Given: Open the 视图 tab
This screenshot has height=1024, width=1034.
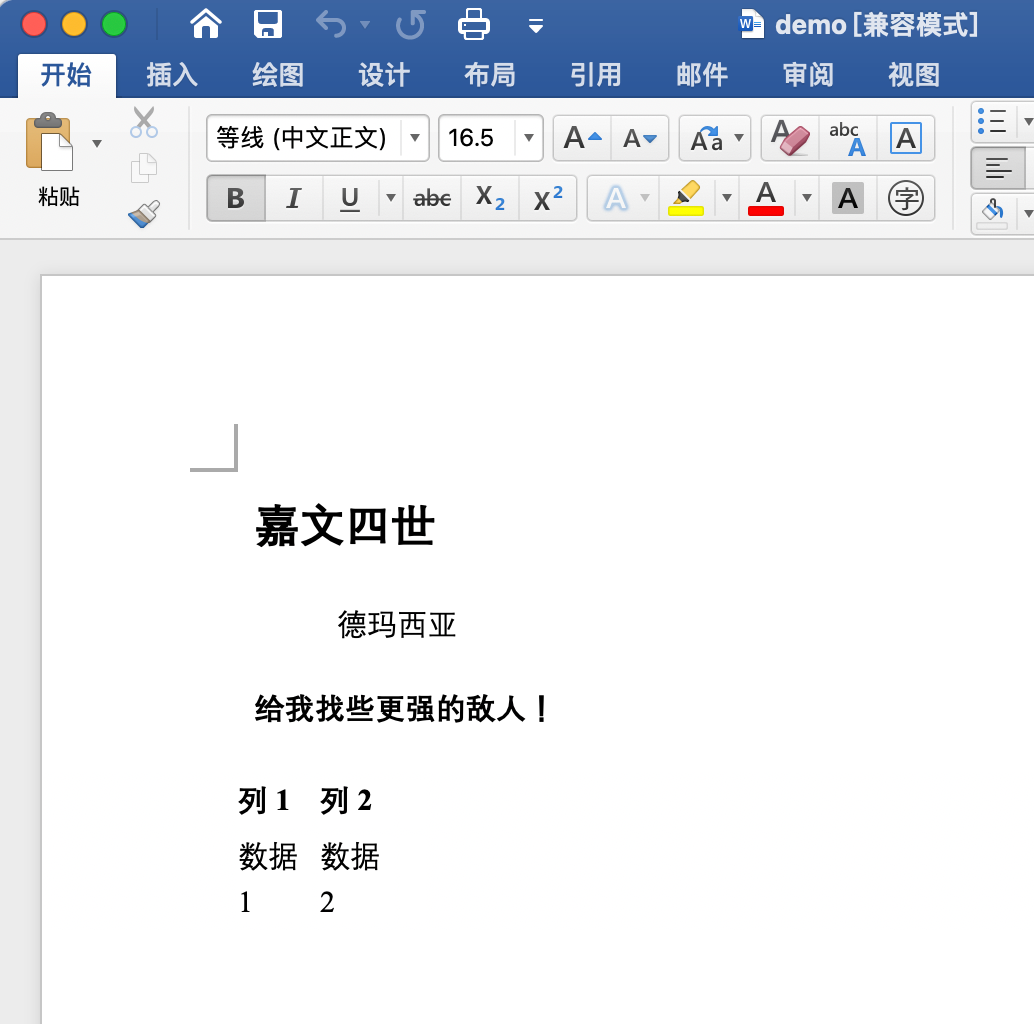Looking at the screenshot, I should click(913, 75).
